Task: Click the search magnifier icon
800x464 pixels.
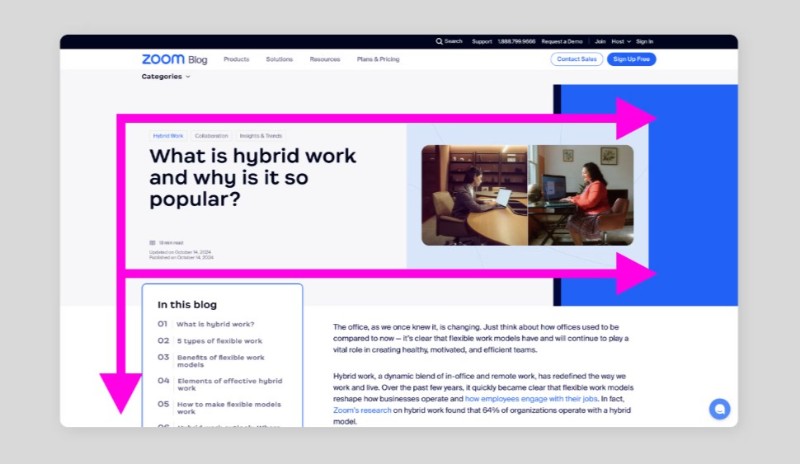Action: [439, 42]
